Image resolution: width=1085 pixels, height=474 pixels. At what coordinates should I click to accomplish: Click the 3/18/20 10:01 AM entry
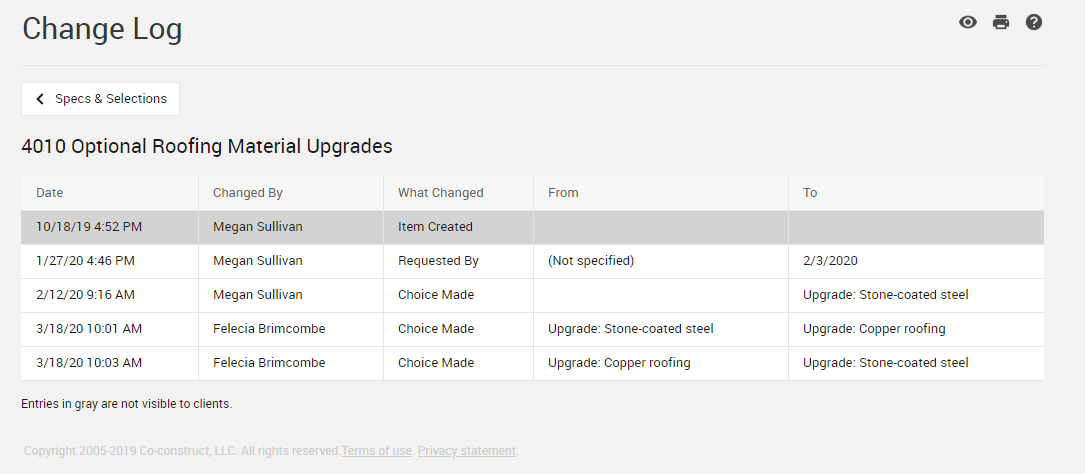[89, 329]
